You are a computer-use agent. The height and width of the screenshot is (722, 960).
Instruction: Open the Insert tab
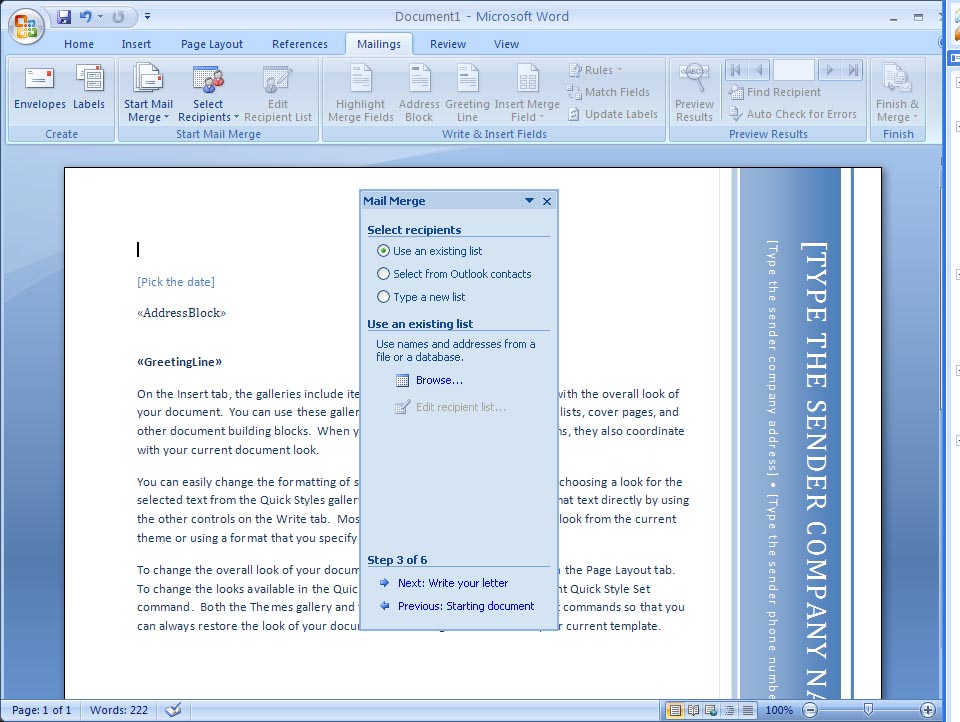point(136,44)
